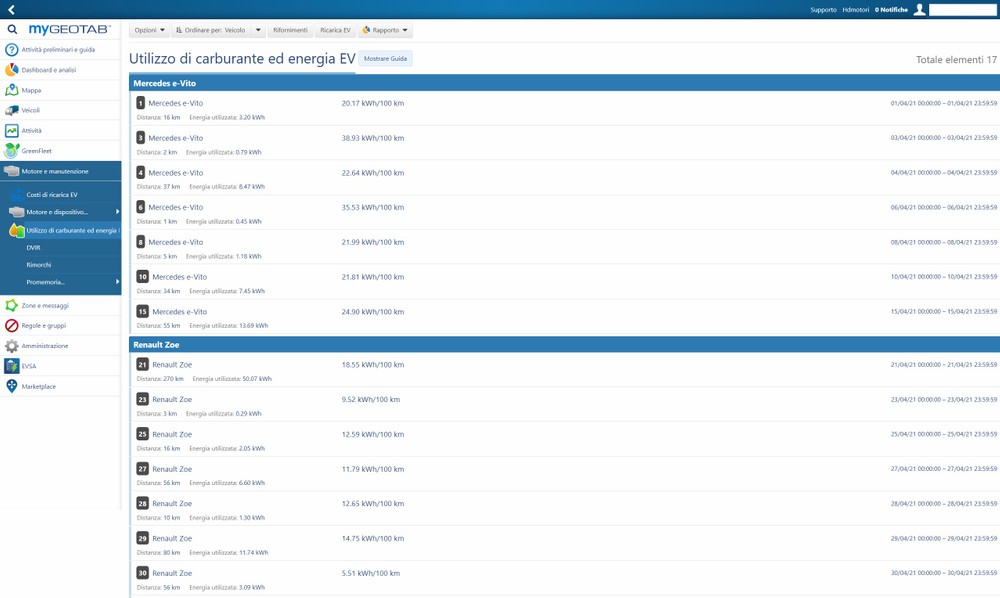
Task: Click the back arrow in top bar
Action: [x=11, y=10]
